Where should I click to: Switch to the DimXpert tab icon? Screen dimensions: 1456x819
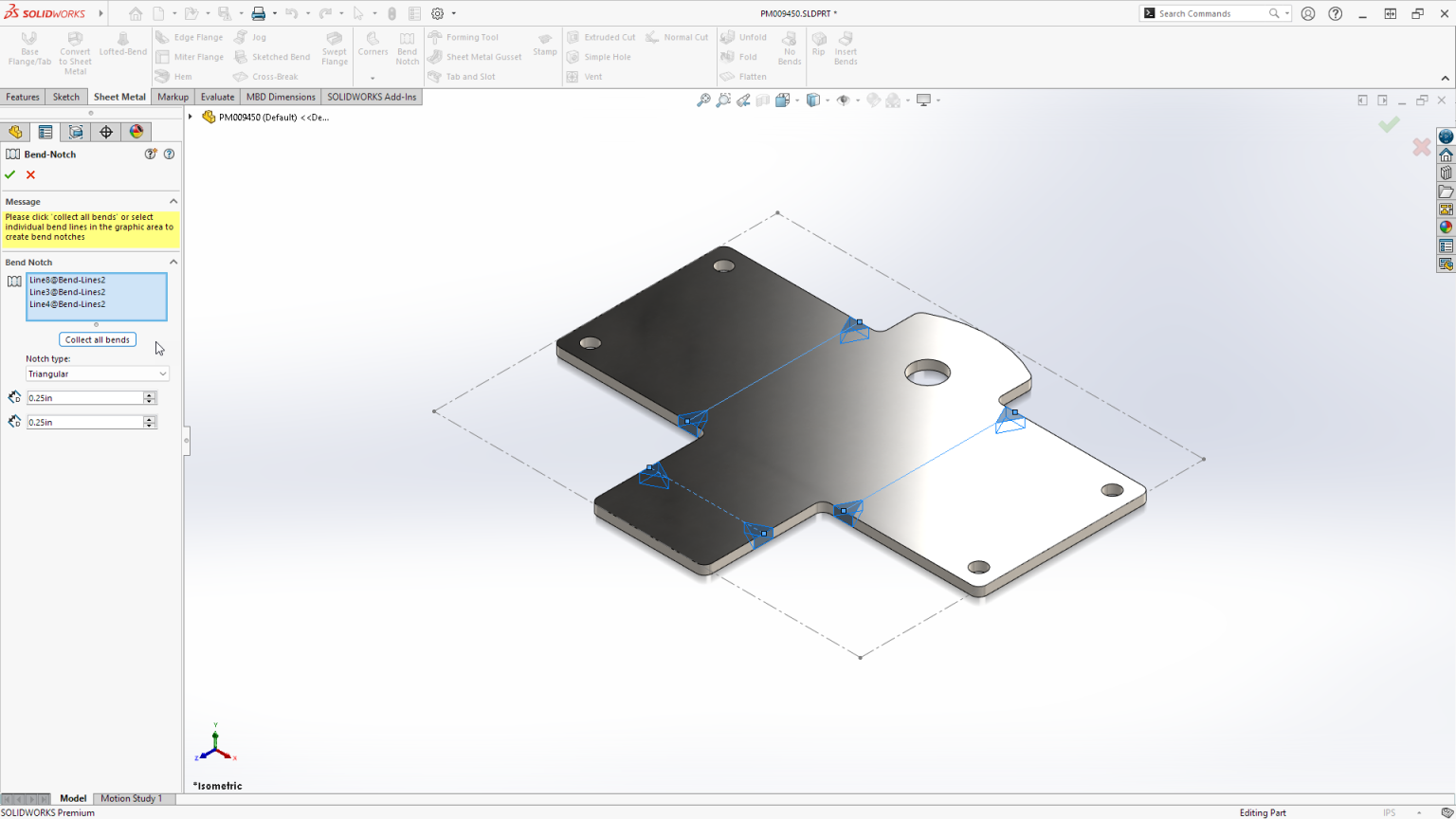point(106,132)
